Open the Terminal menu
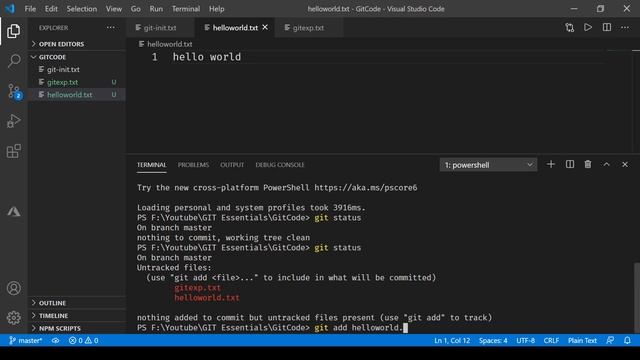 coord(186,9)
